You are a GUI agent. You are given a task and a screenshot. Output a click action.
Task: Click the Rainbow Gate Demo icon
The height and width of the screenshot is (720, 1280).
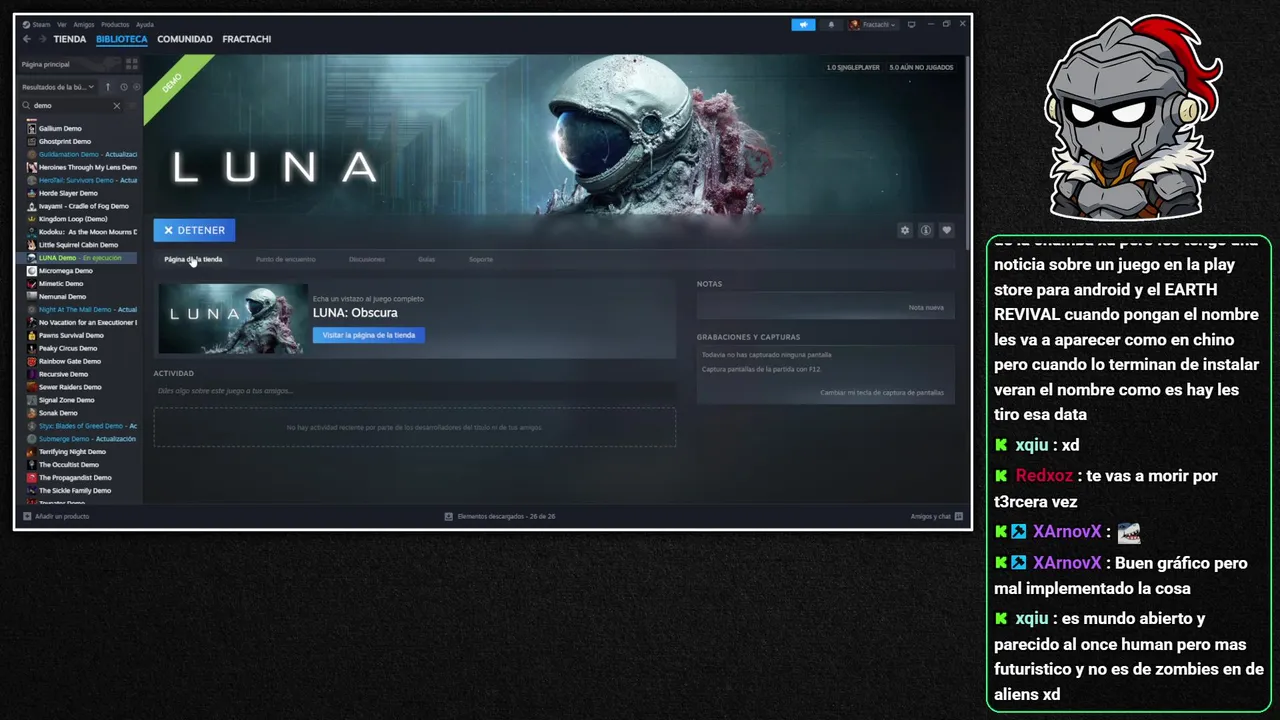[32, 361]
